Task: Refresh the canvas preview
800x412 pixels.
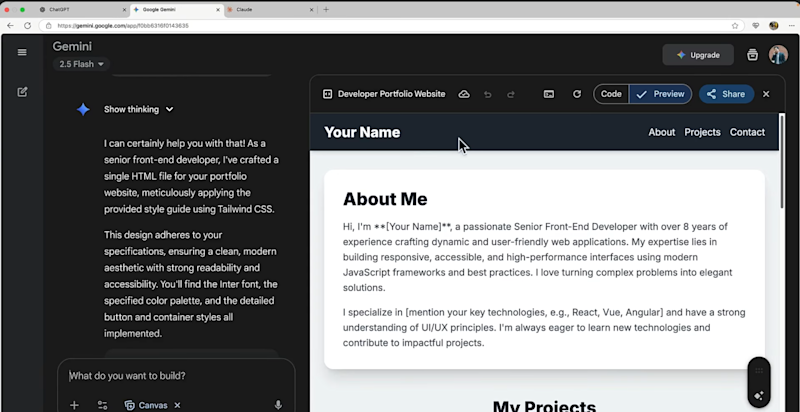Action: click(x=577, y=94)
